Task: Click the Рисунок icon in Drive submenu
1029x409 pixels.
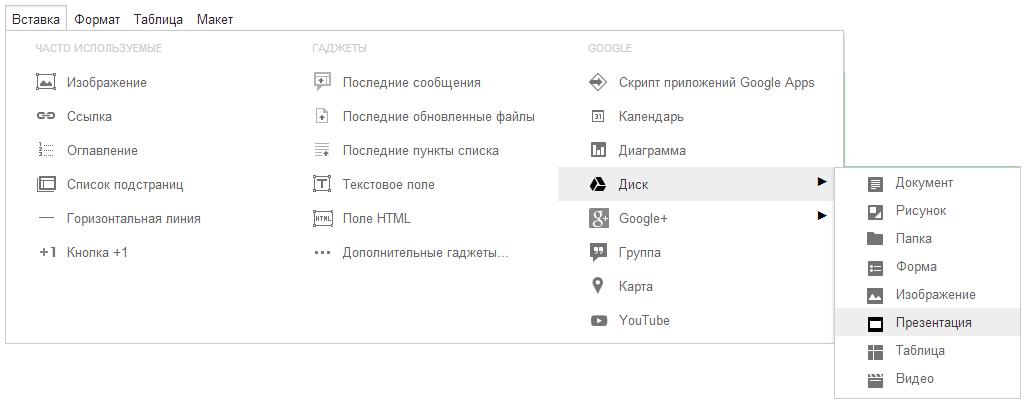Action: [x=875, y=212]
